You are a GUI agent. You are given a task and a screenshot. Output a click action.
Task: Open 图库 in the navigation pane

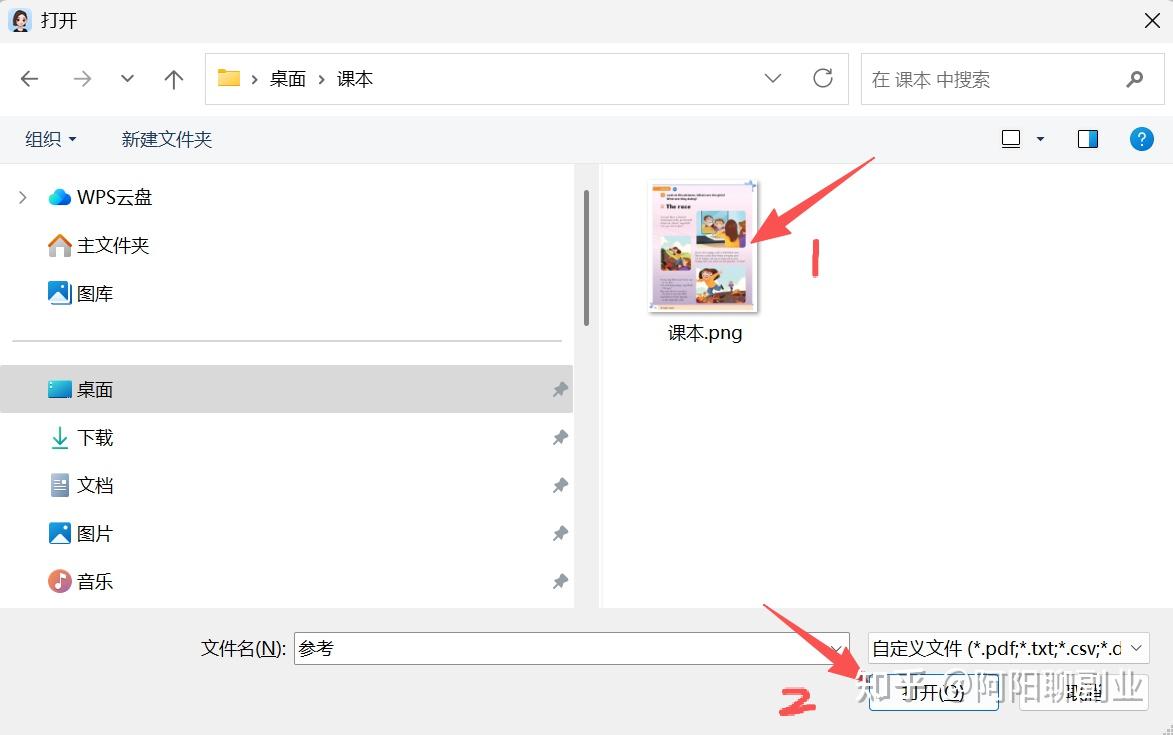[x=94, y=293]
